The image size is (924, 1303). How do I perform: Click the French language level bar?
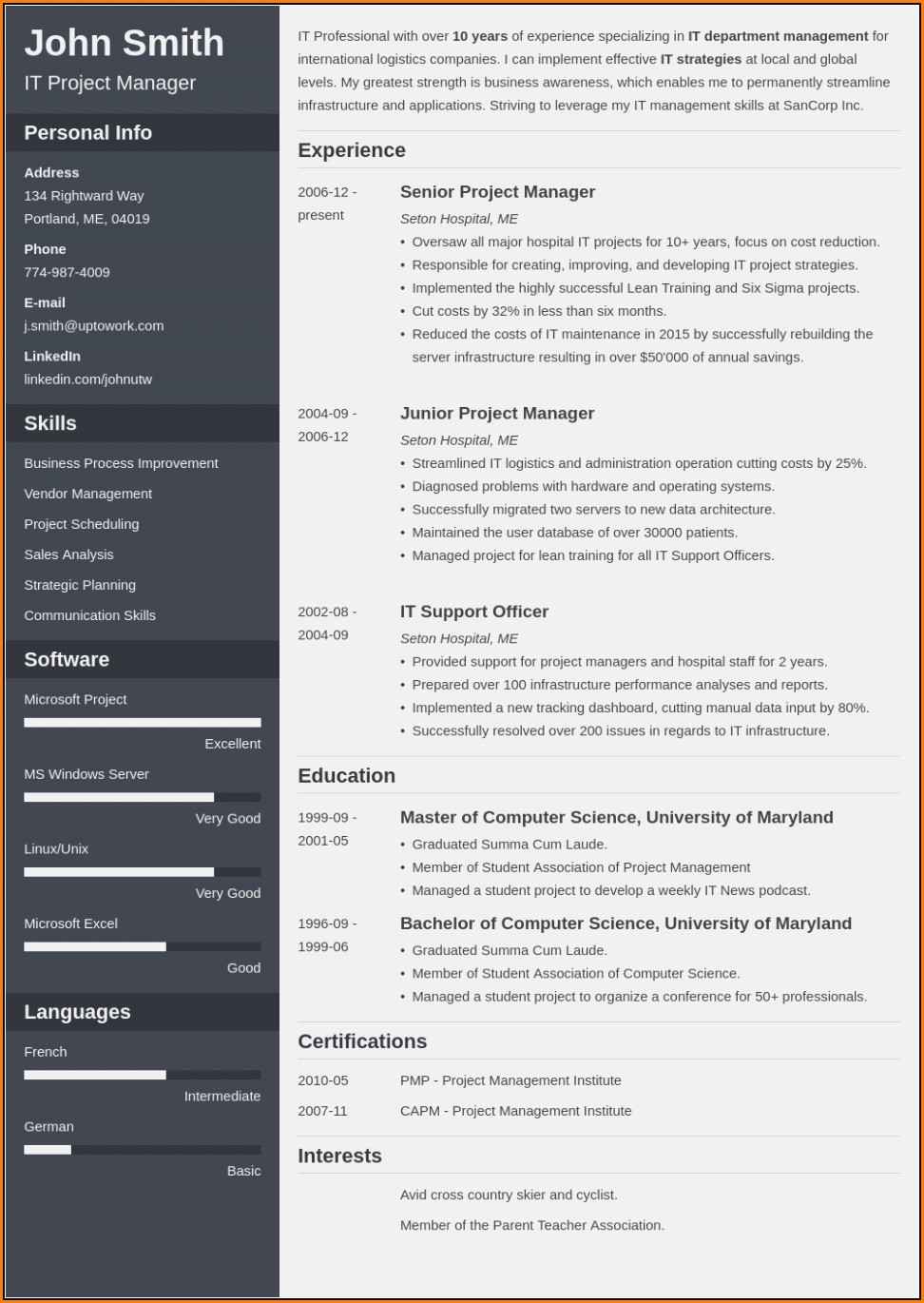143,1075
